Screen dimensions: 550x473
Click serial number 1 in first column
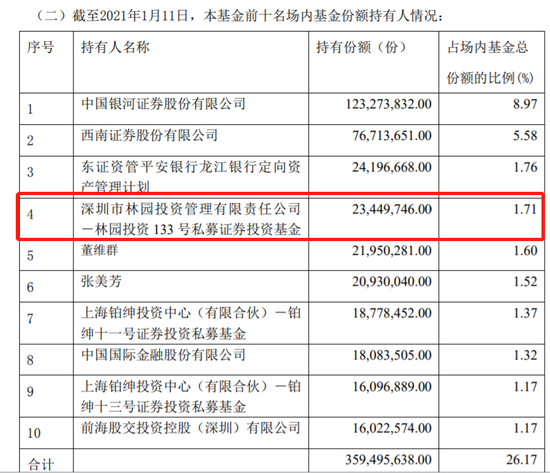point(30,109)
